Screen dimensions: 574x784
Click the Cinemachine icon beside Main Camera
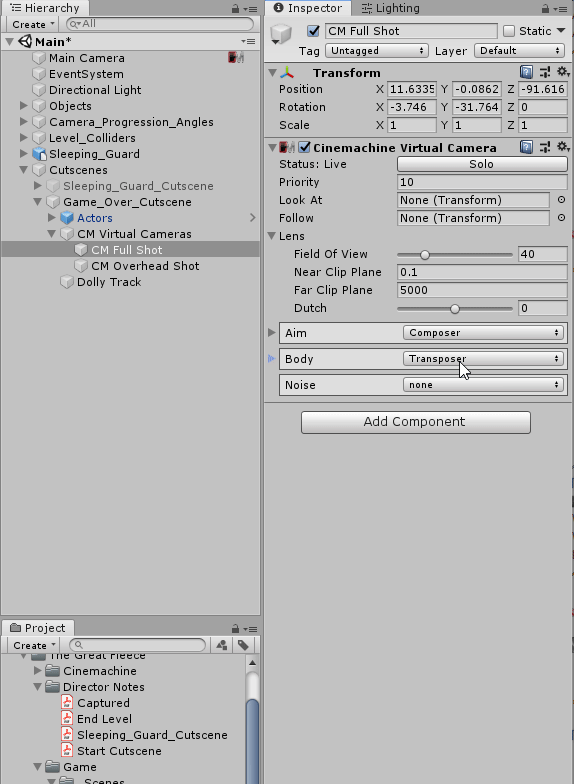click(x=236, y=58)
